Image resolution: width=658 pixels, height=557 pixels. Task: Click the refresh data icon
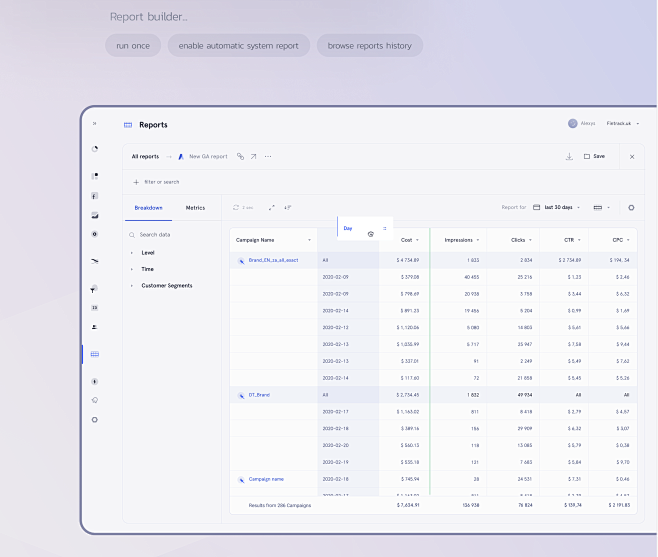click(236, 207)
